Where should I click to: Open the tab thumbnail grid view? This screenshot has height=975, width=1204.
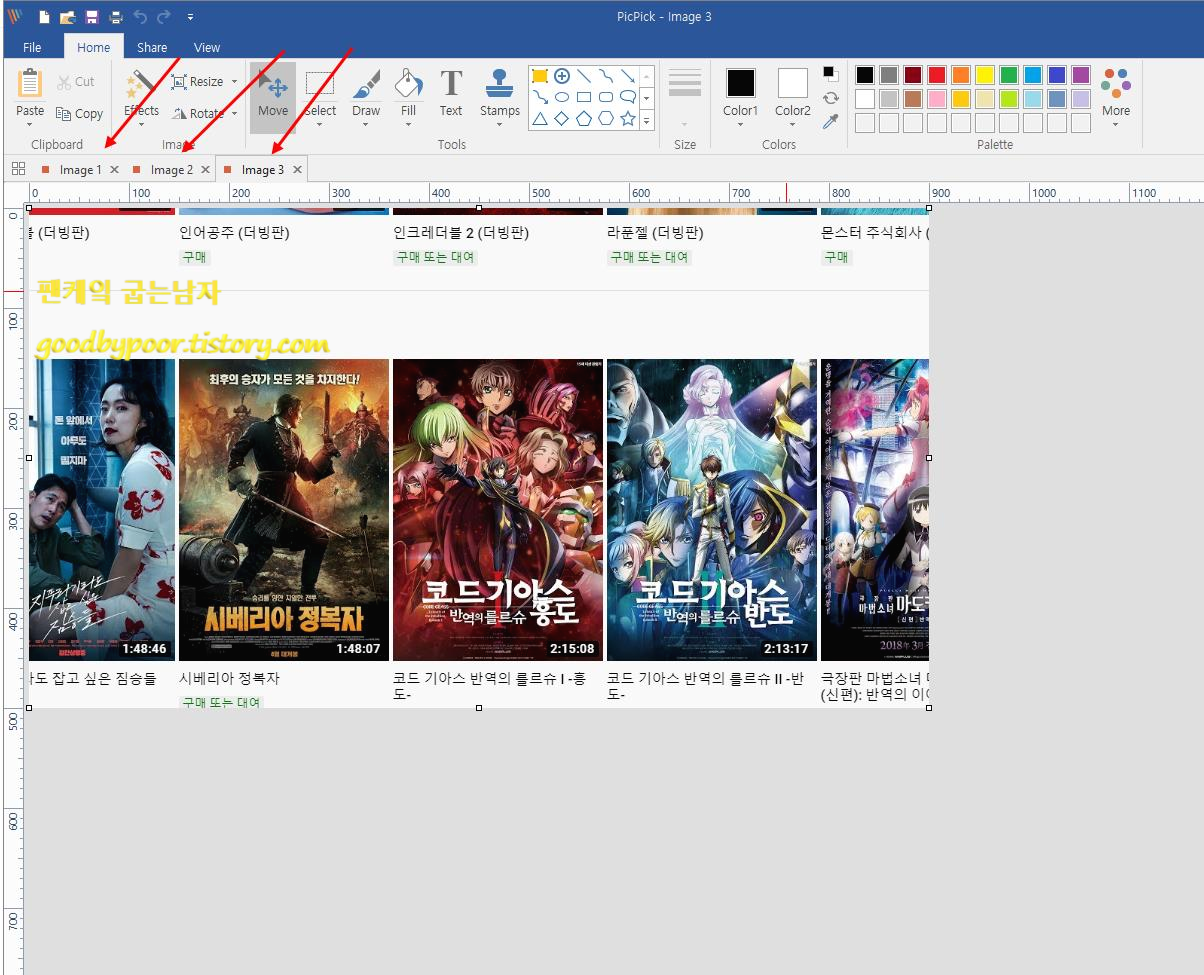click(18, 169)
